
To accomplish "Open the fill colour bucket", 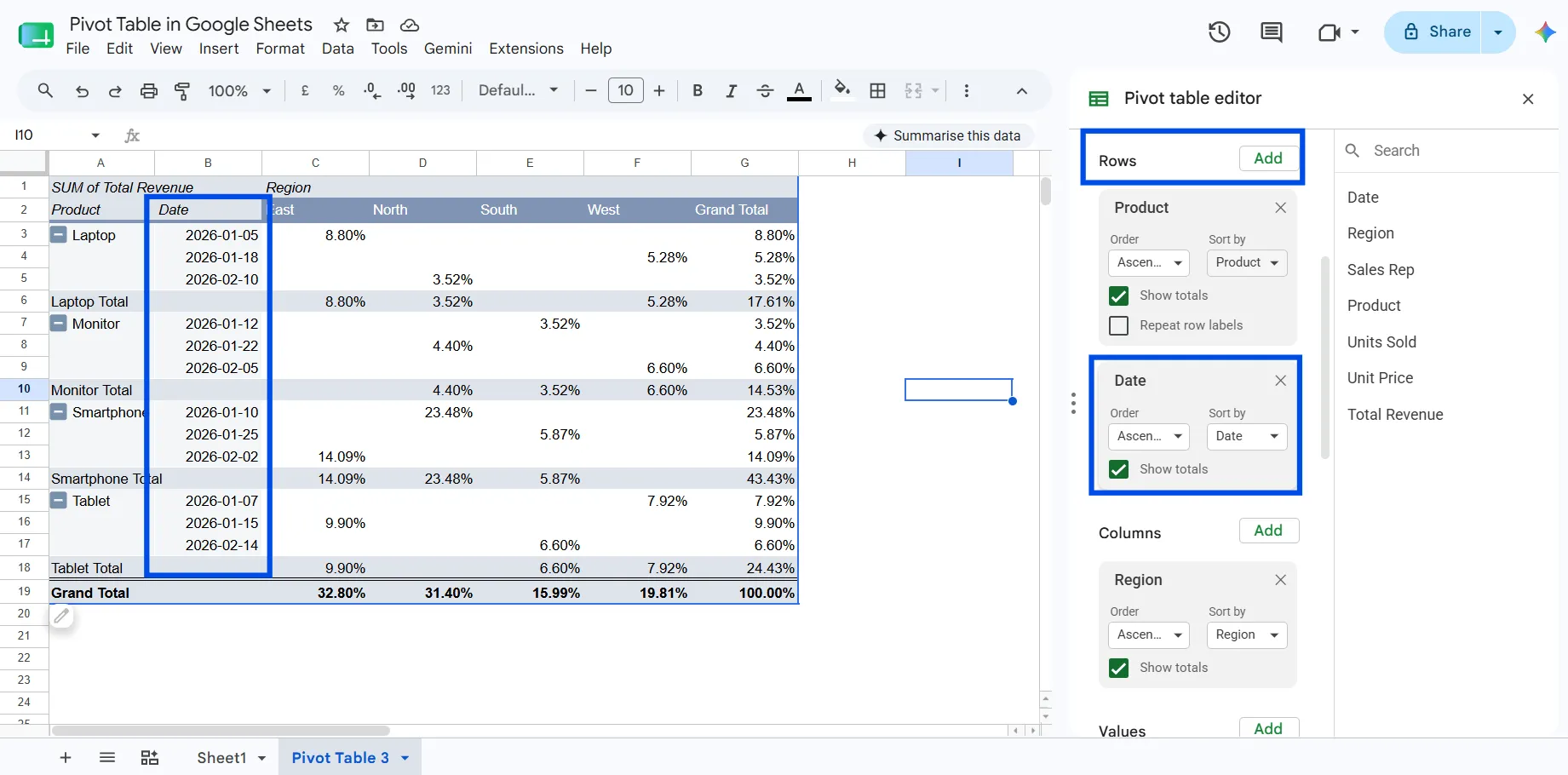I will (842, 90).
